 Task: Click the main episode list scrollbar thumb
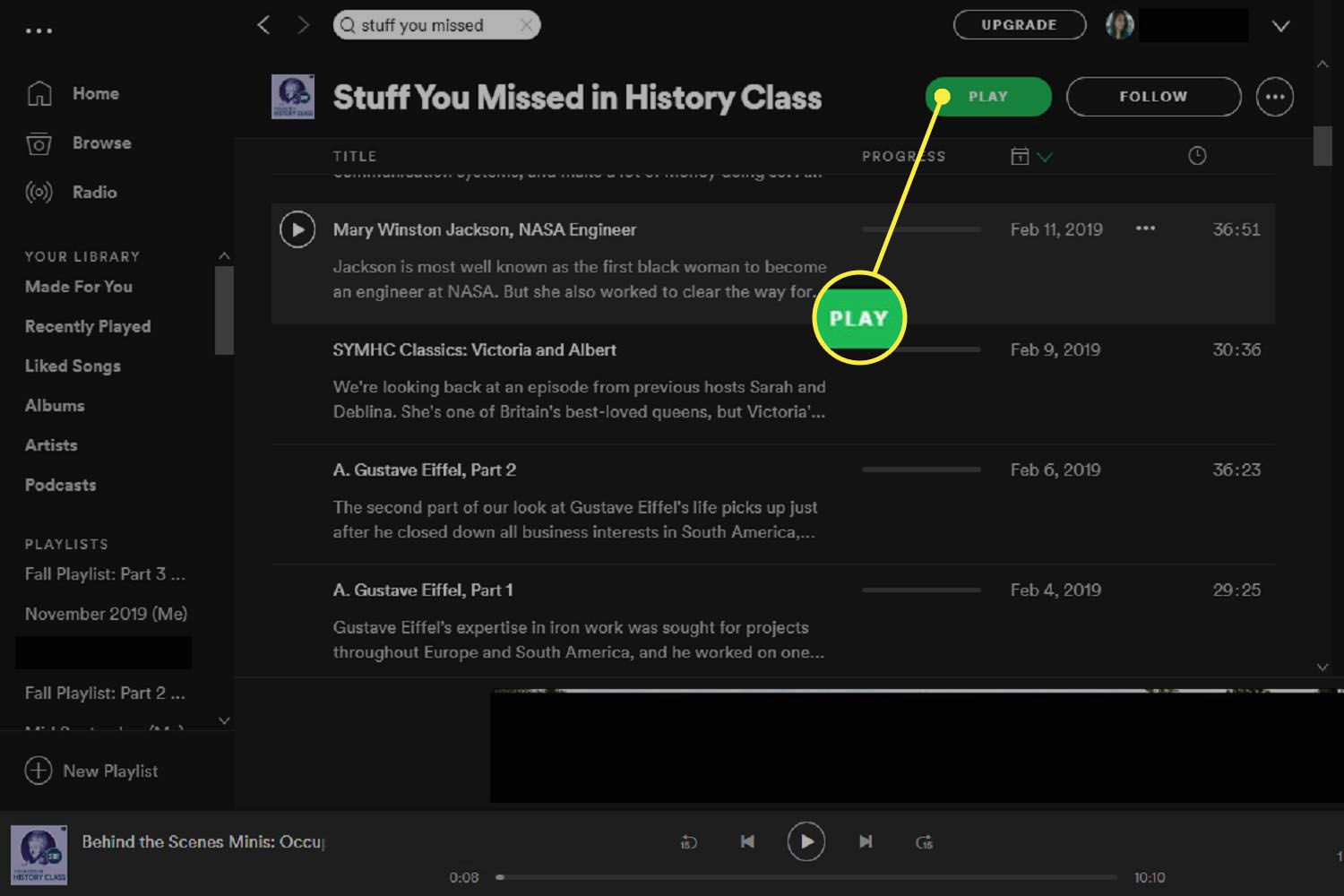click(1322, 146)
